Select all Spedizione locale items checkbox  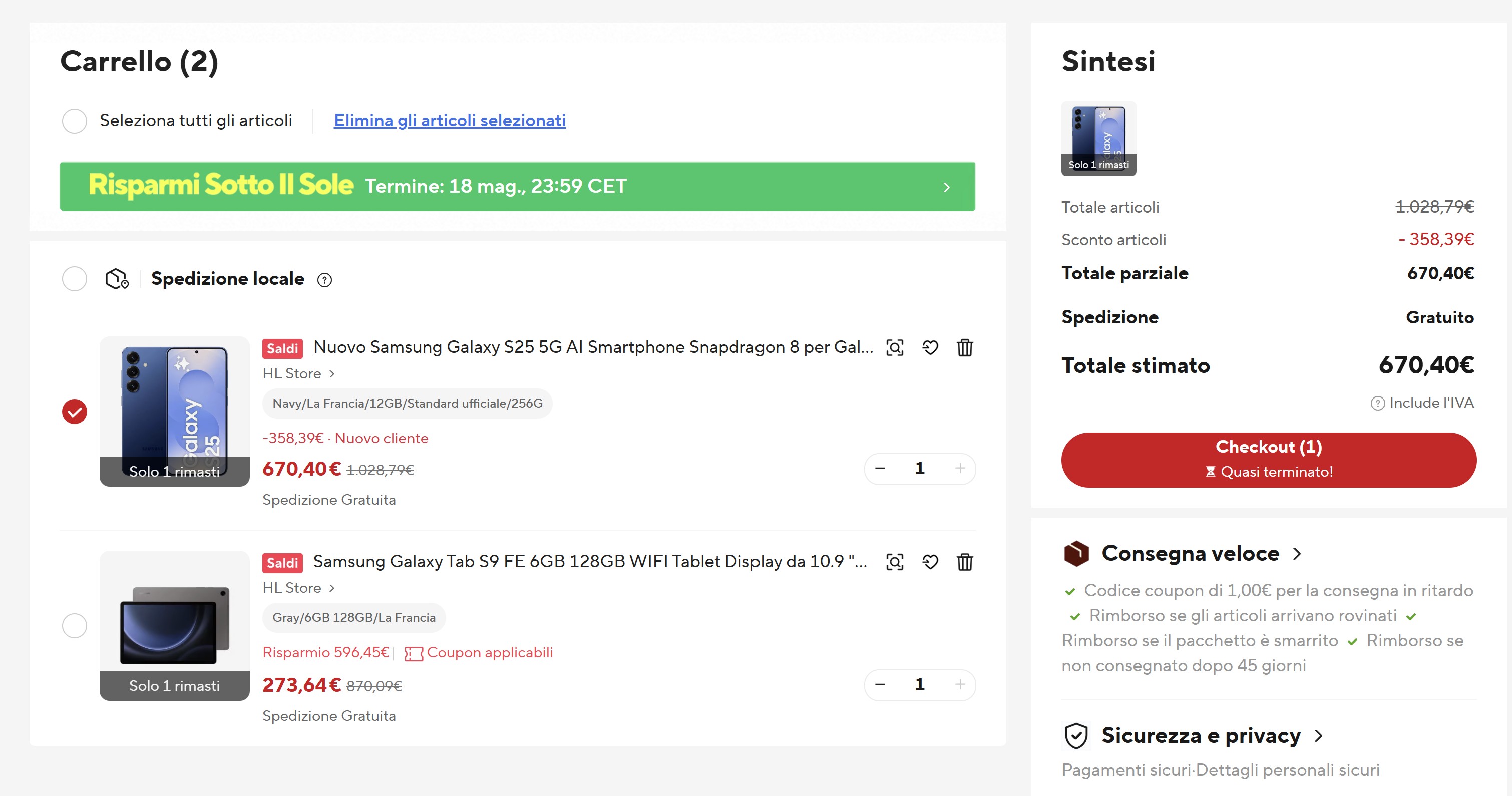coord(75,279)
